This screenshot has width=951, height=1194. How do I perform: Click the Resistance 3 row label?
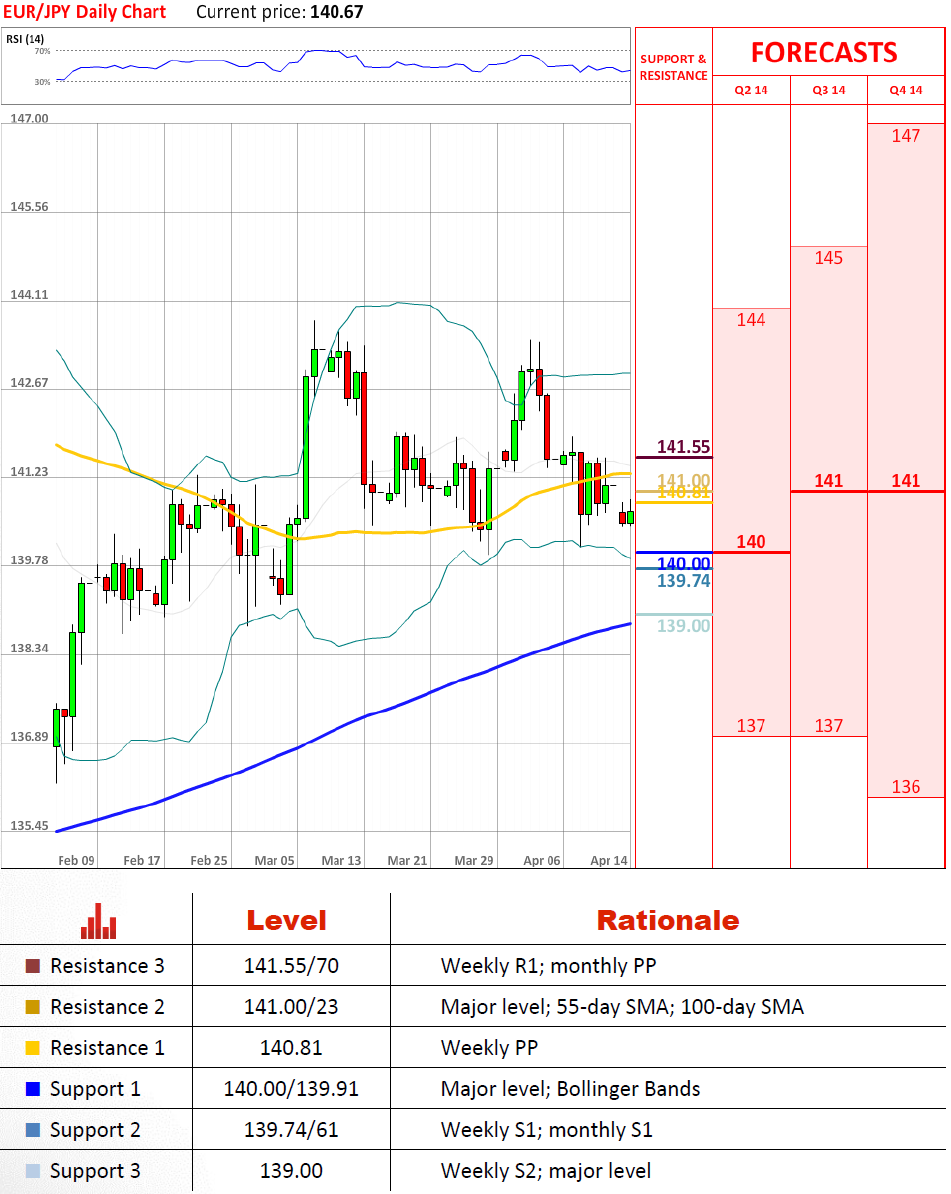(107, 966)
